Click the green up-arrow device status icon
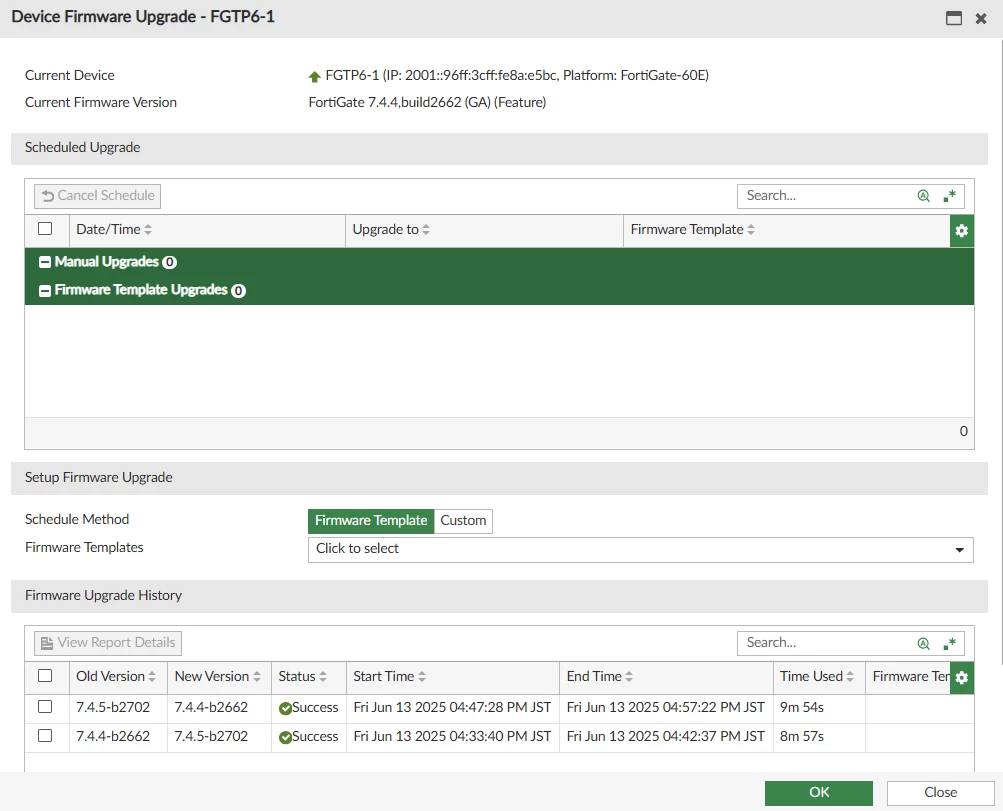 [314, 77]
